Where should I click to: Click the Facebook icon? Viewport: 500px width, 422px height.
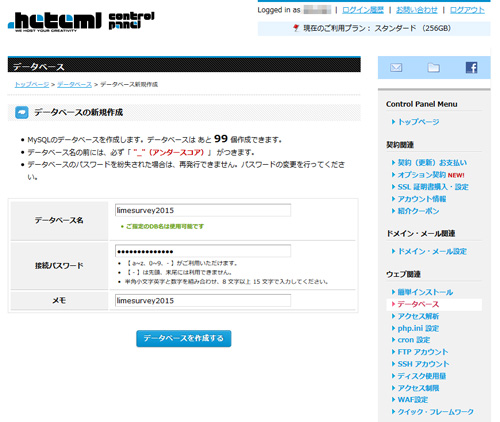[x=471, y=68]
